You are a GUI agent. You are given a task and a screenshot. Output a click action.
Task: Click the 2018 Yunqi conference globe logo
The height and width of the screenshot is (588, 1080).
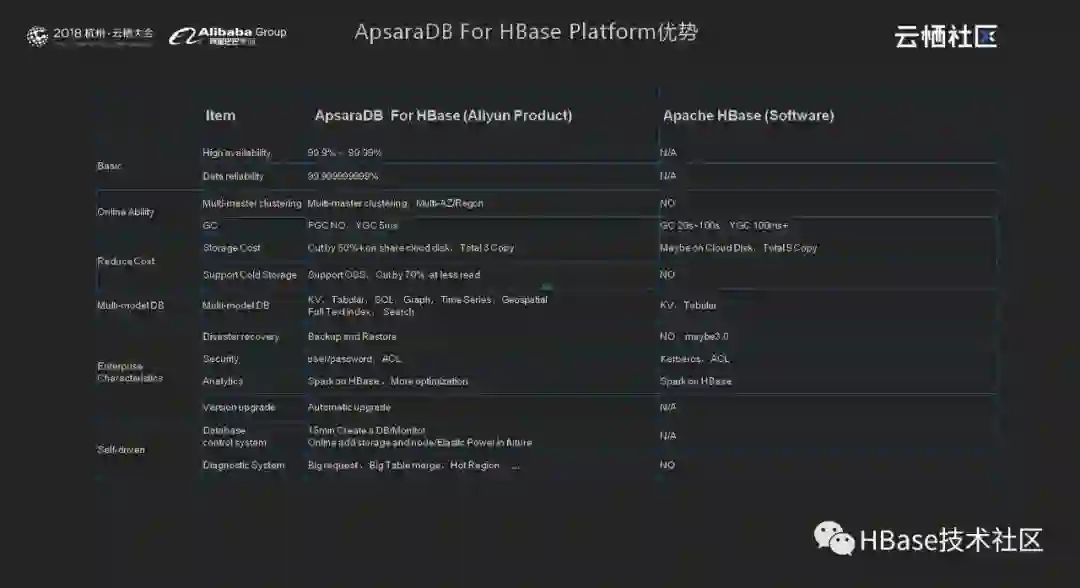point(37,36)
